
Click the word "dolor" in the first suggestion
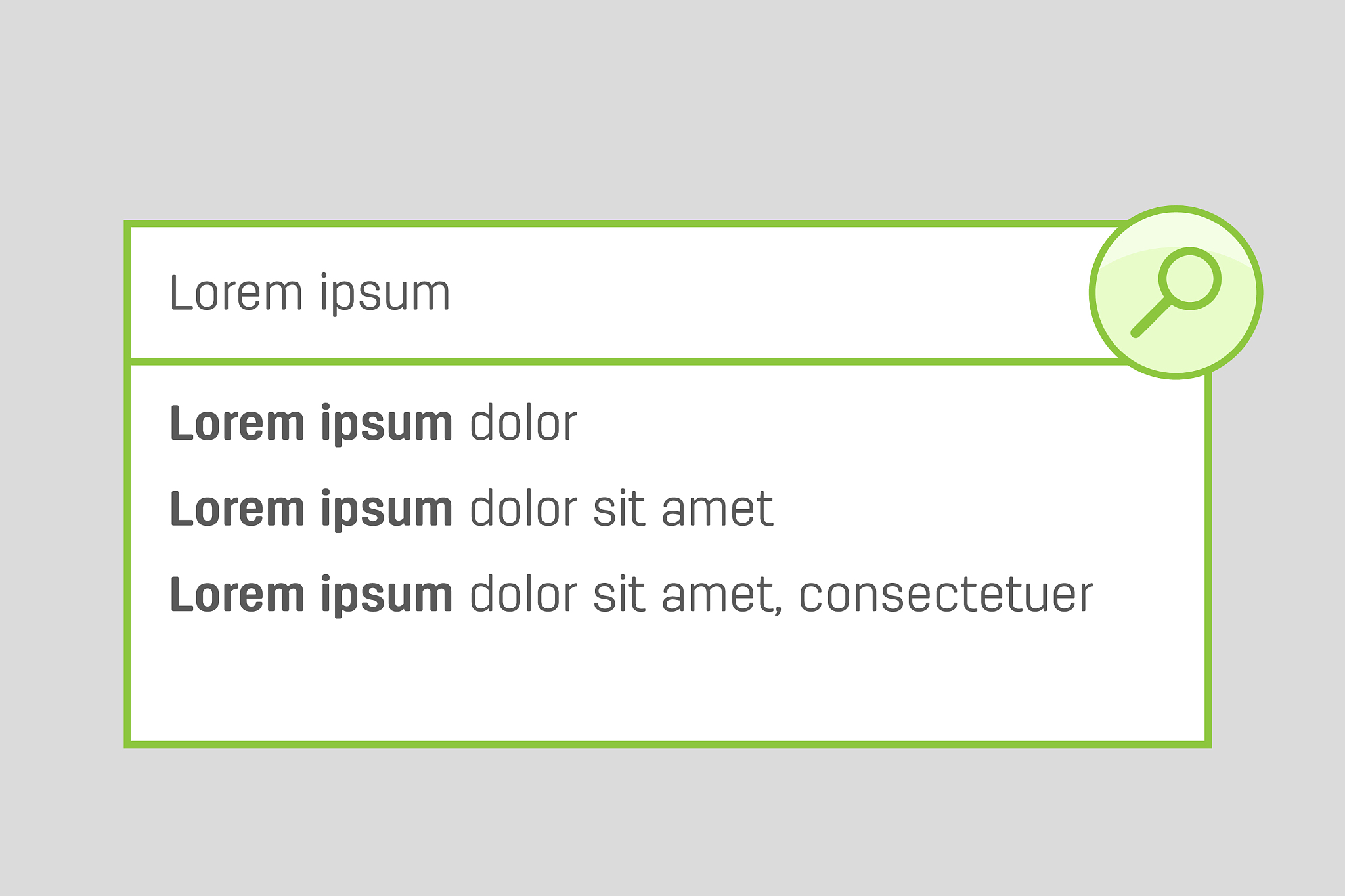[x=523, y=423]
